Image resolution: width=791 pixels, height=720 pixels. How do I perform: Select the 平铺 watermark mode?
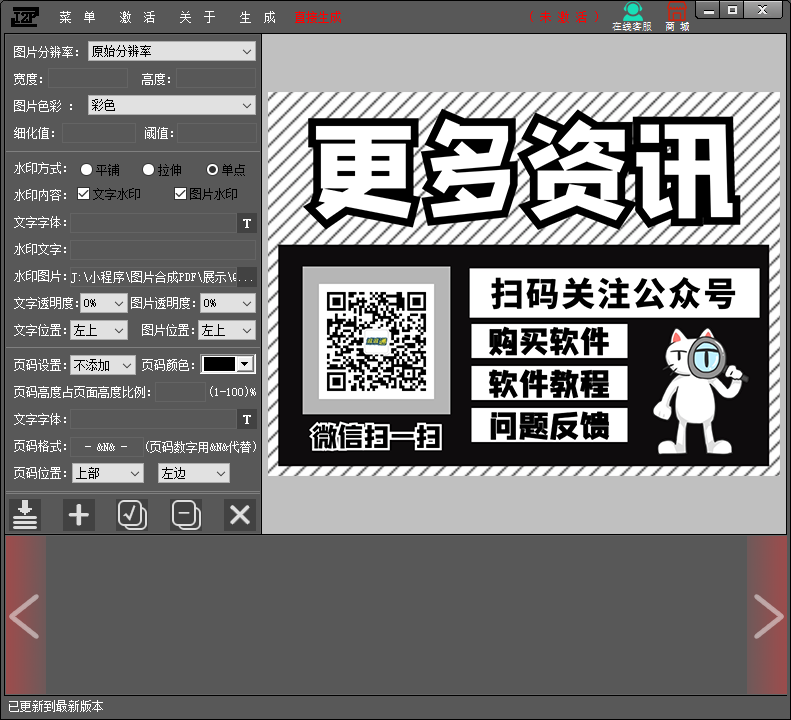pos(87,170)
